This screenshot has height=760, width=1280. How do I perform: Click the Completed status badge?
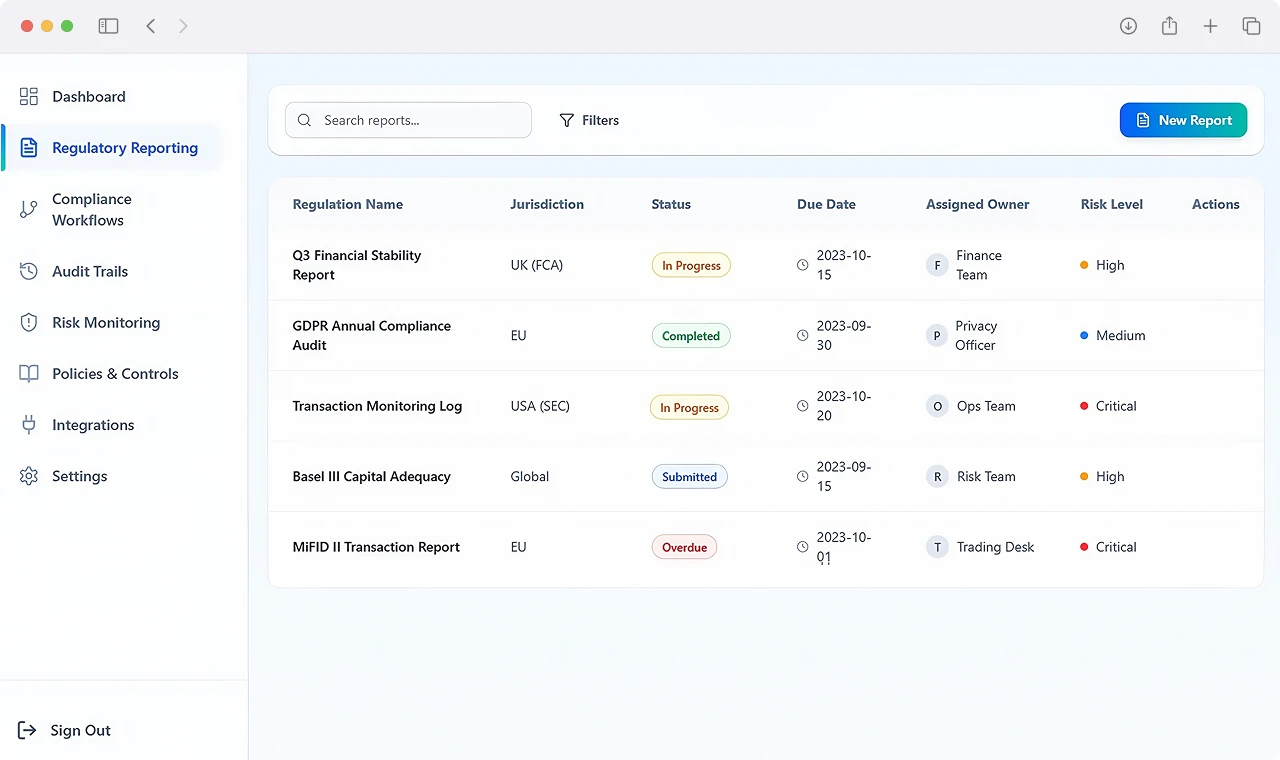coord(691,336)
